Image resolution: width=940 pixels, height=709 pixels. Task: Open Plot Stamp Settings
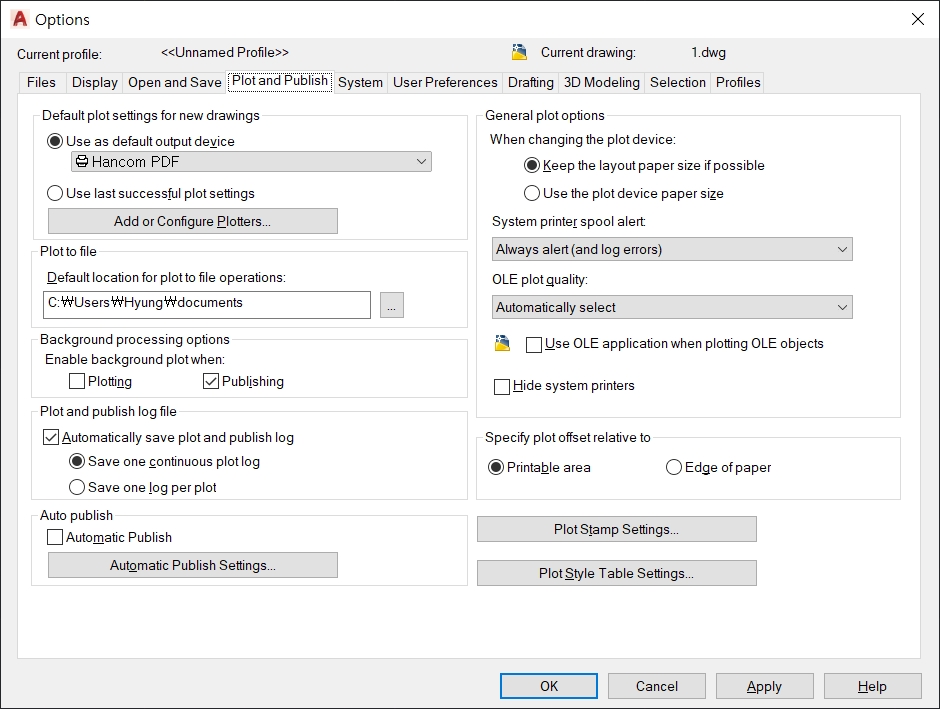click(616, 529)
